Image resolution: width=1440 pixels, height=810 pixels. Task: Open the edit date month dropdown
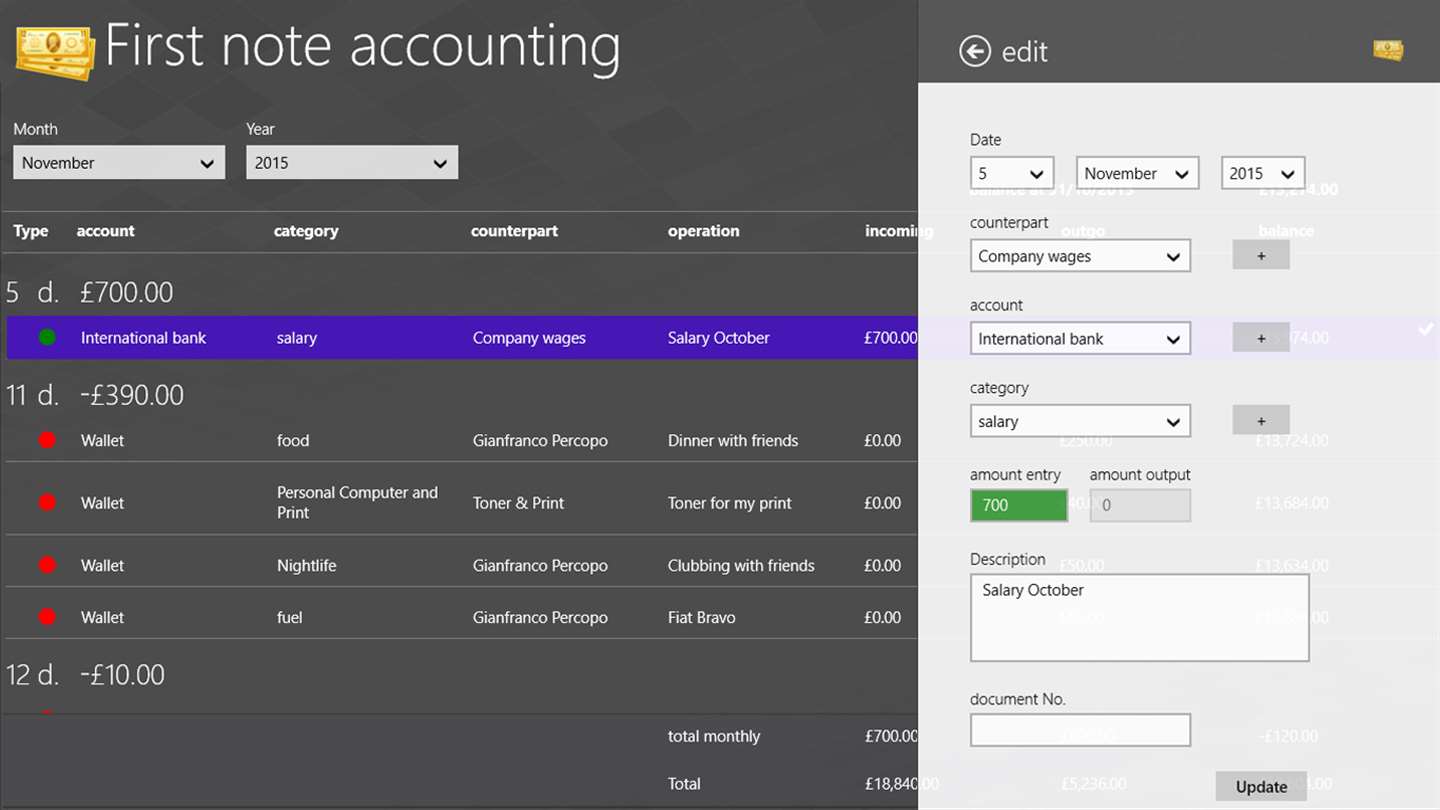pos(1137,173)
